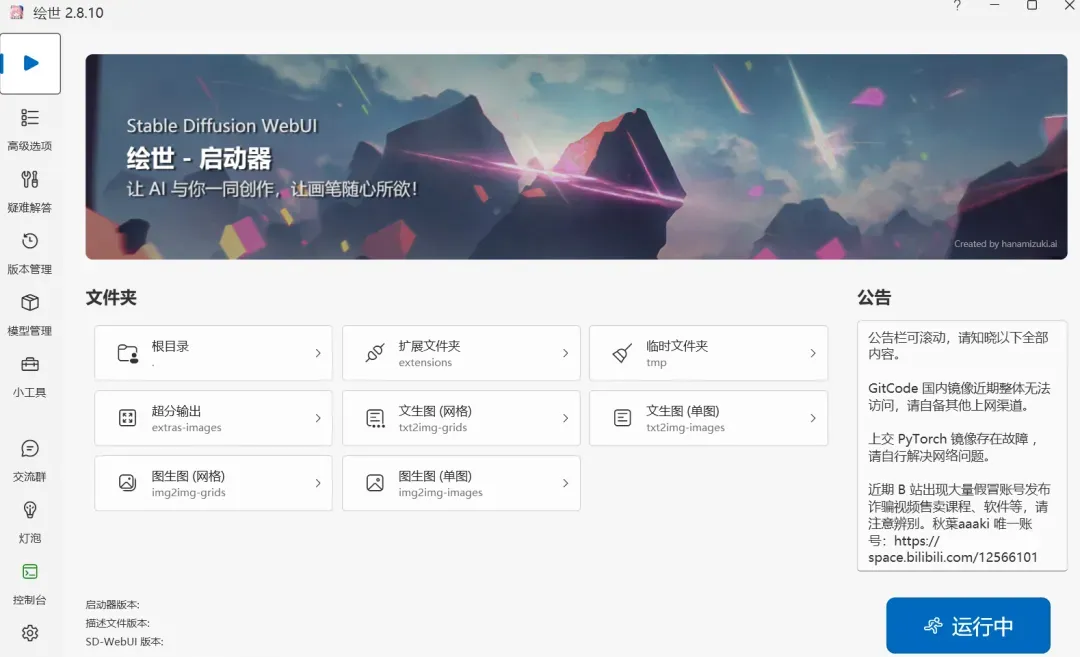Click the img2img-grids subtitle text

(188, 492)
